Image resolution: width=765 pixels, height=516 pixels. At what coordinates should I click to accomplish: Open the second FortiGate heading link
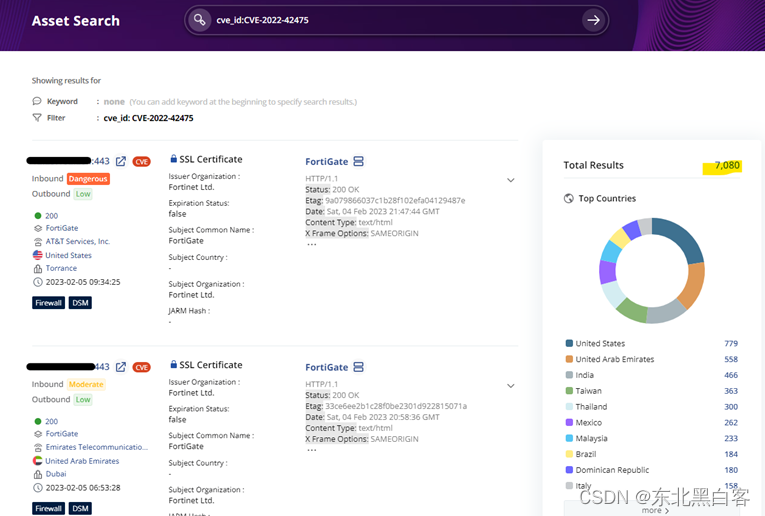(x=326, y=367)
